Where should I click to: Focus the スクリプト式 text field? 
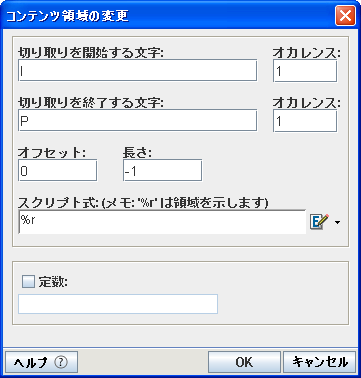pos(162,222)
